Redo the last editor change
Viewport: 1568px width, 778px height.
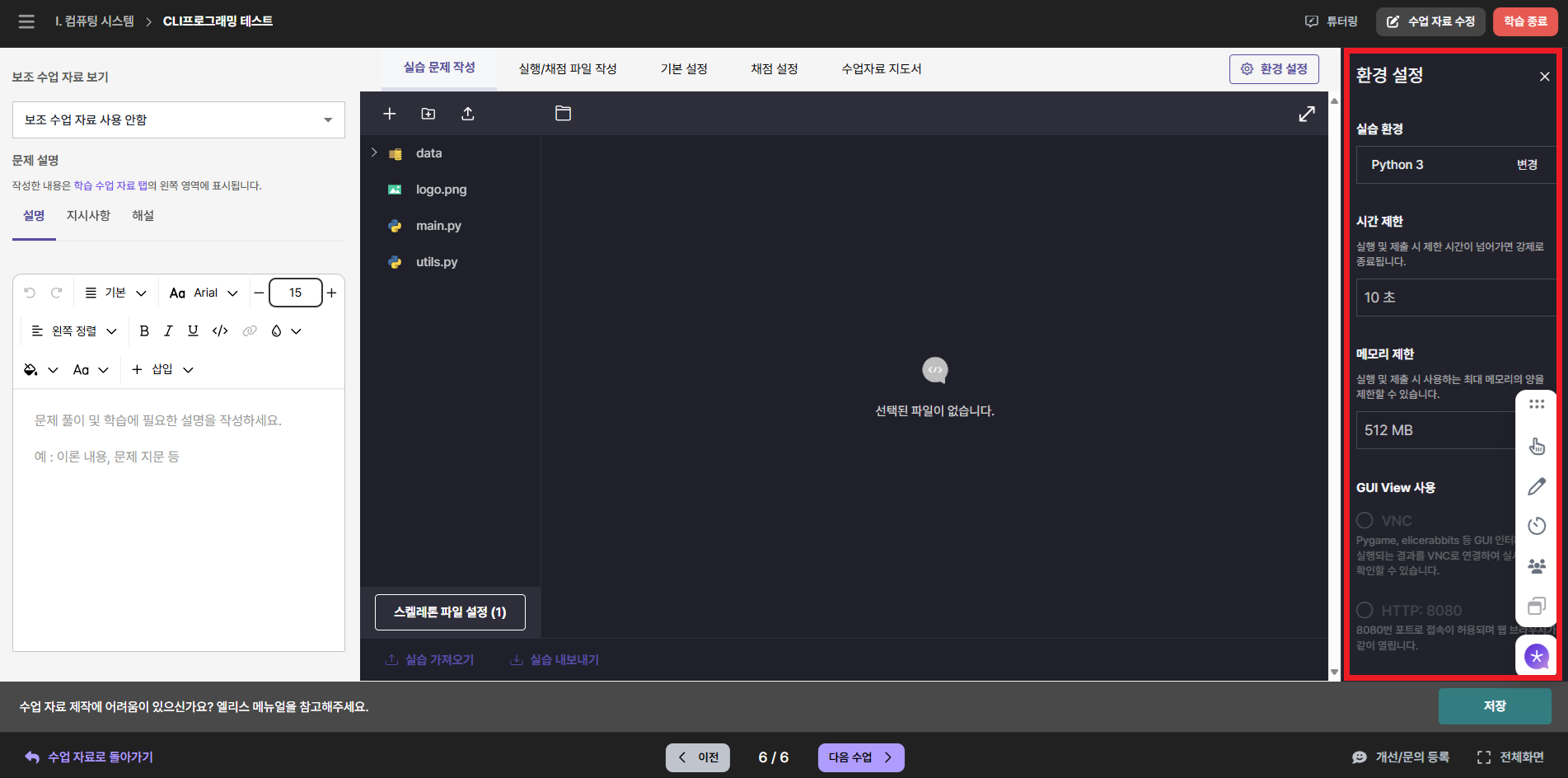coord(57,293)
